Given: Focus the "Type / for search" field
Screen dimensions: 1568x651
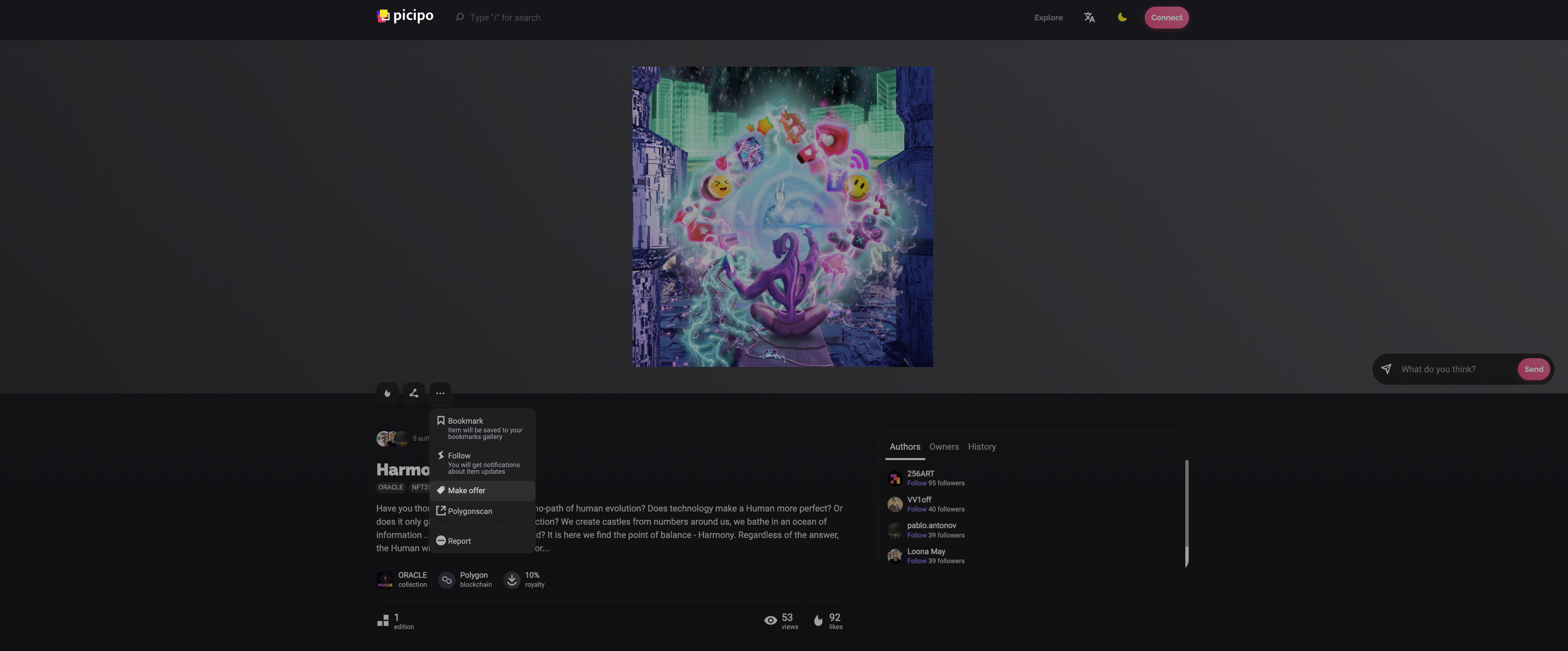Looking at the screenshot, I should (x=505, y=18).
